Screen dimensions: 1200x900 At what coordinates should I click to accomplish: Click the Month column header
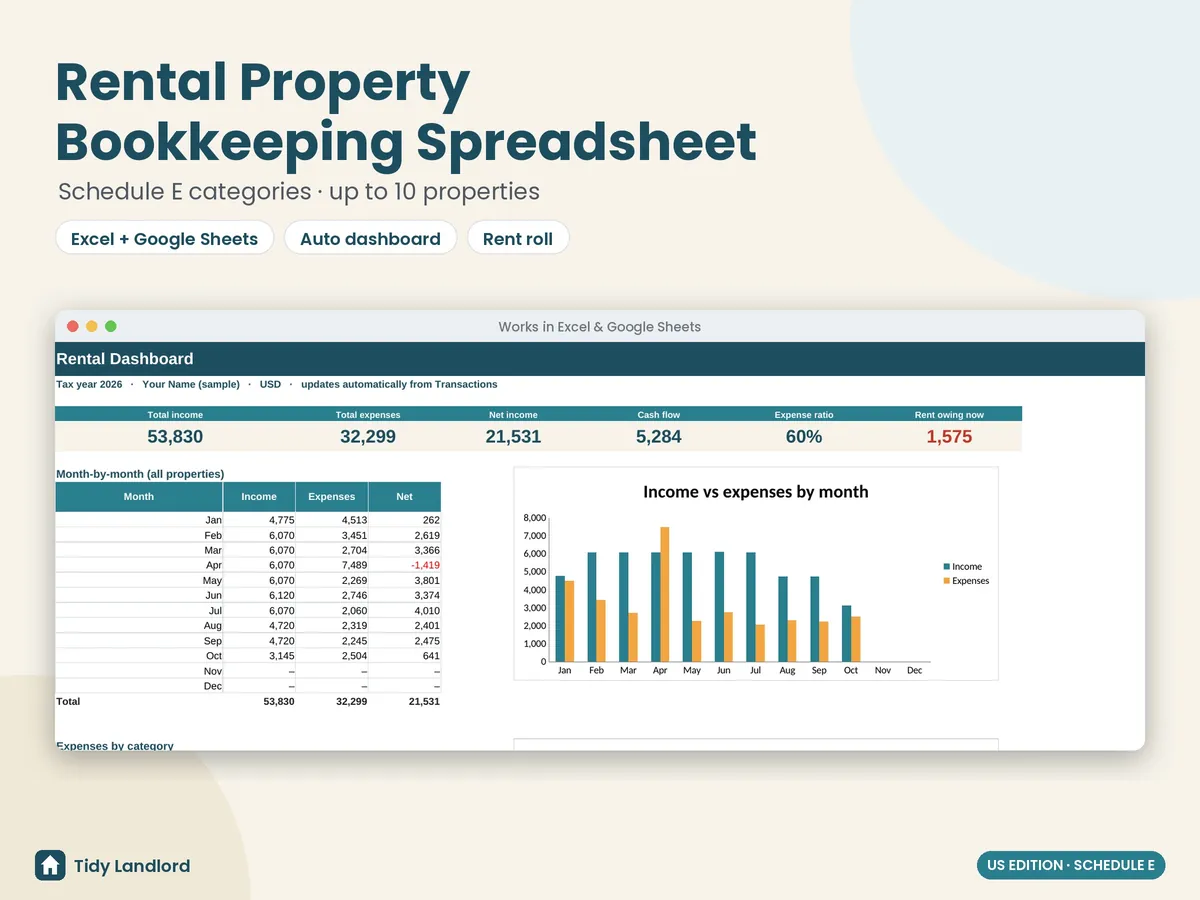[139, 497]
